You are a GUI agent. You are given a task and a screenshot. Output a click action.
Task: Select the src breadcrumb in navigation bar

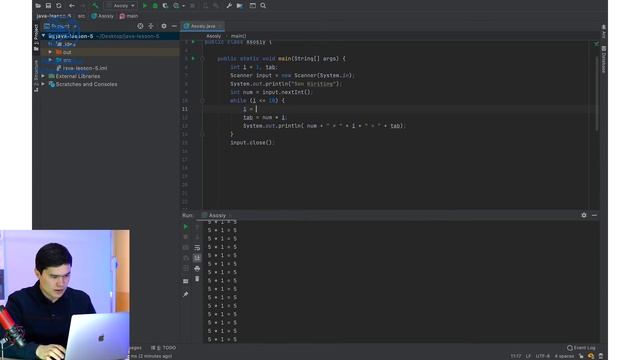(x=81, y=16)
